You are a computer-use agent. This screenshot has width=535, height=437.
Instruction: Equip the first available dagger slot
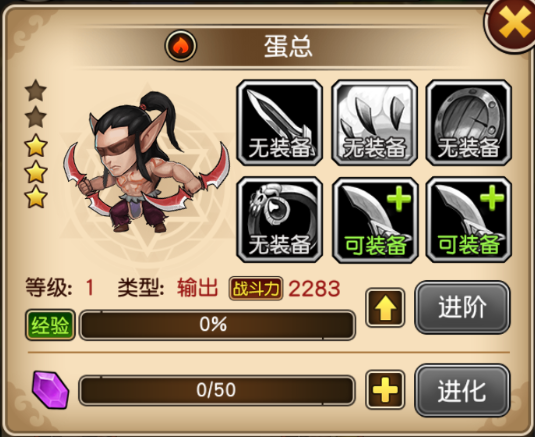(375, 220)
